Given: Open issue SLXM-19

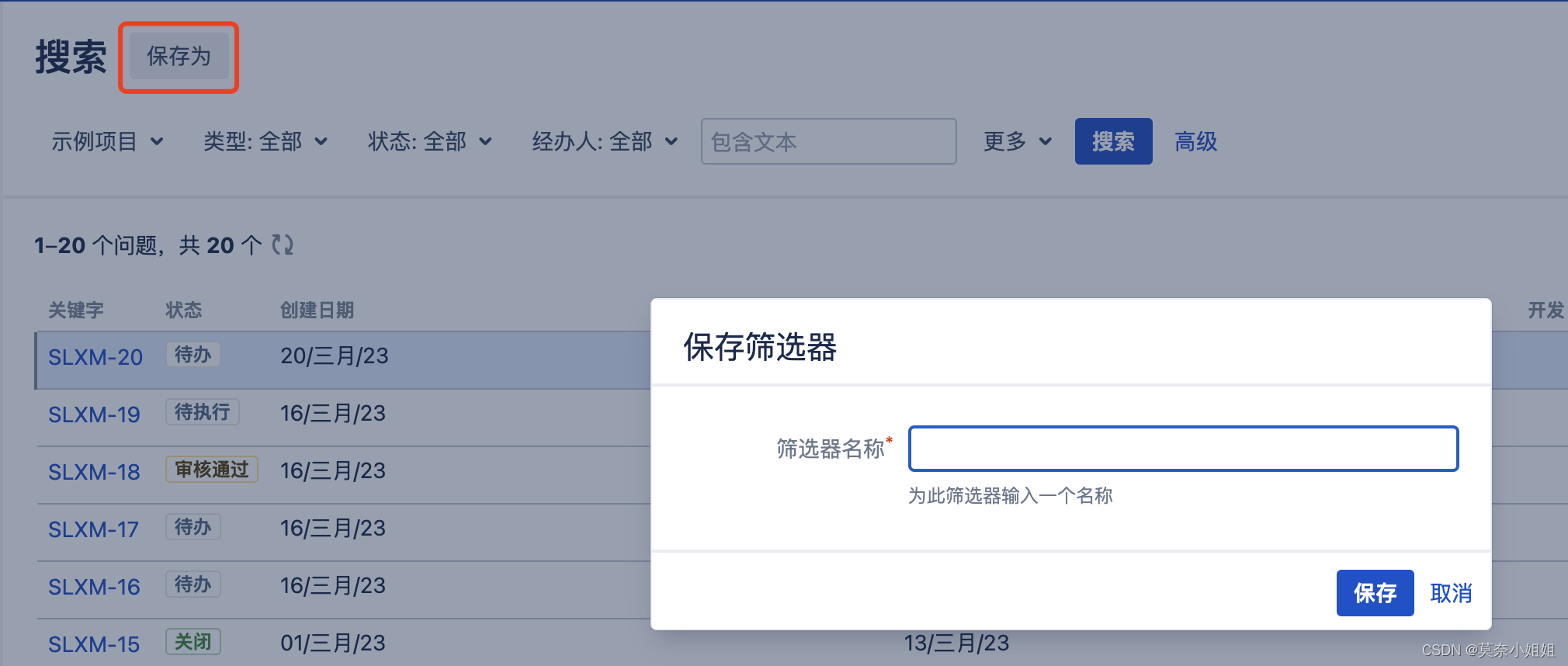Looking at the screenshot, I should pos(94,415).
